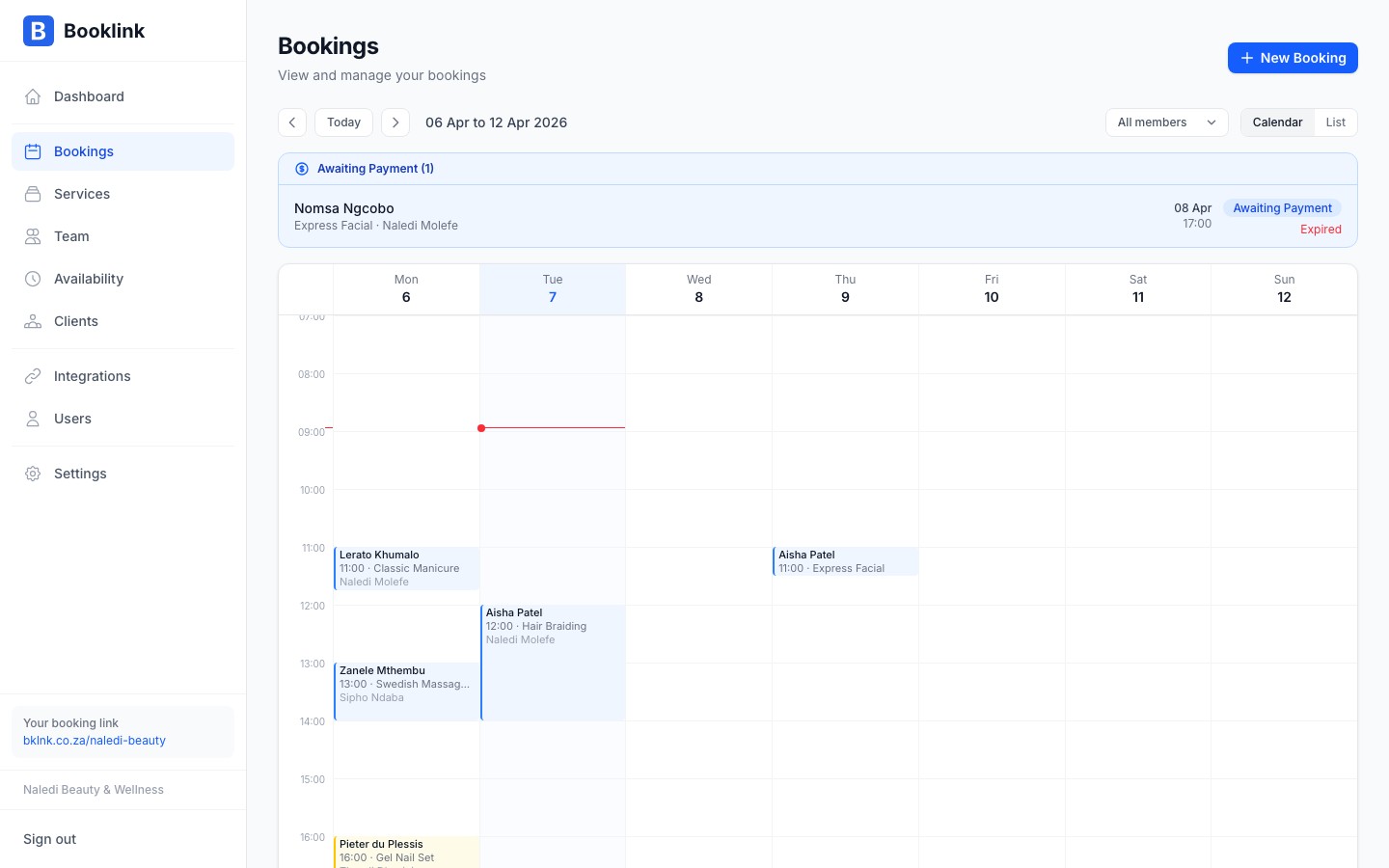
Task: Select the Clients icon
Action: point(33,321)
